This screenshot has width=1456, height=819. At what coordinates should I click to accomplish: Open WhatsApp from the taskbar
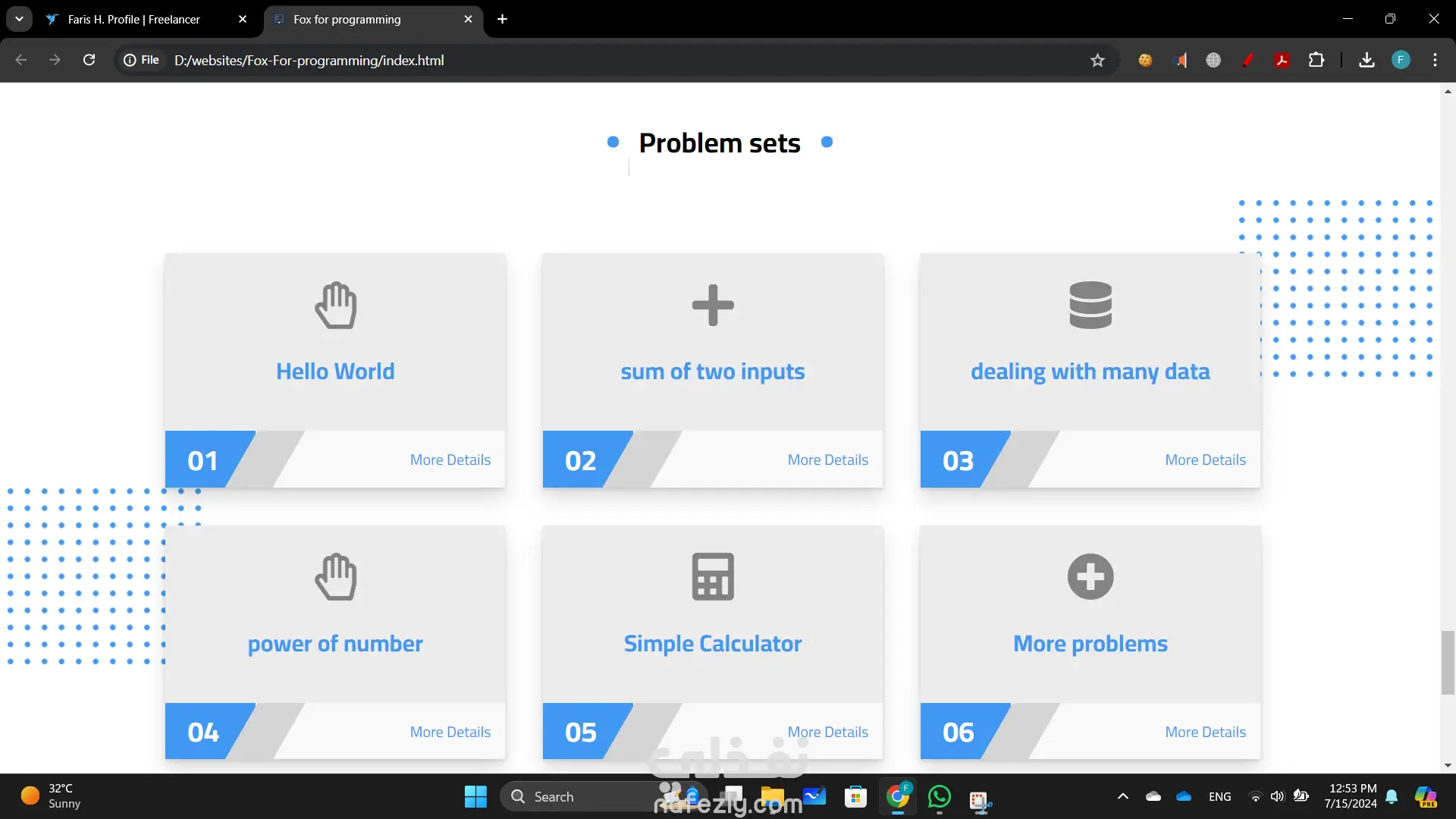click(939, 797)
